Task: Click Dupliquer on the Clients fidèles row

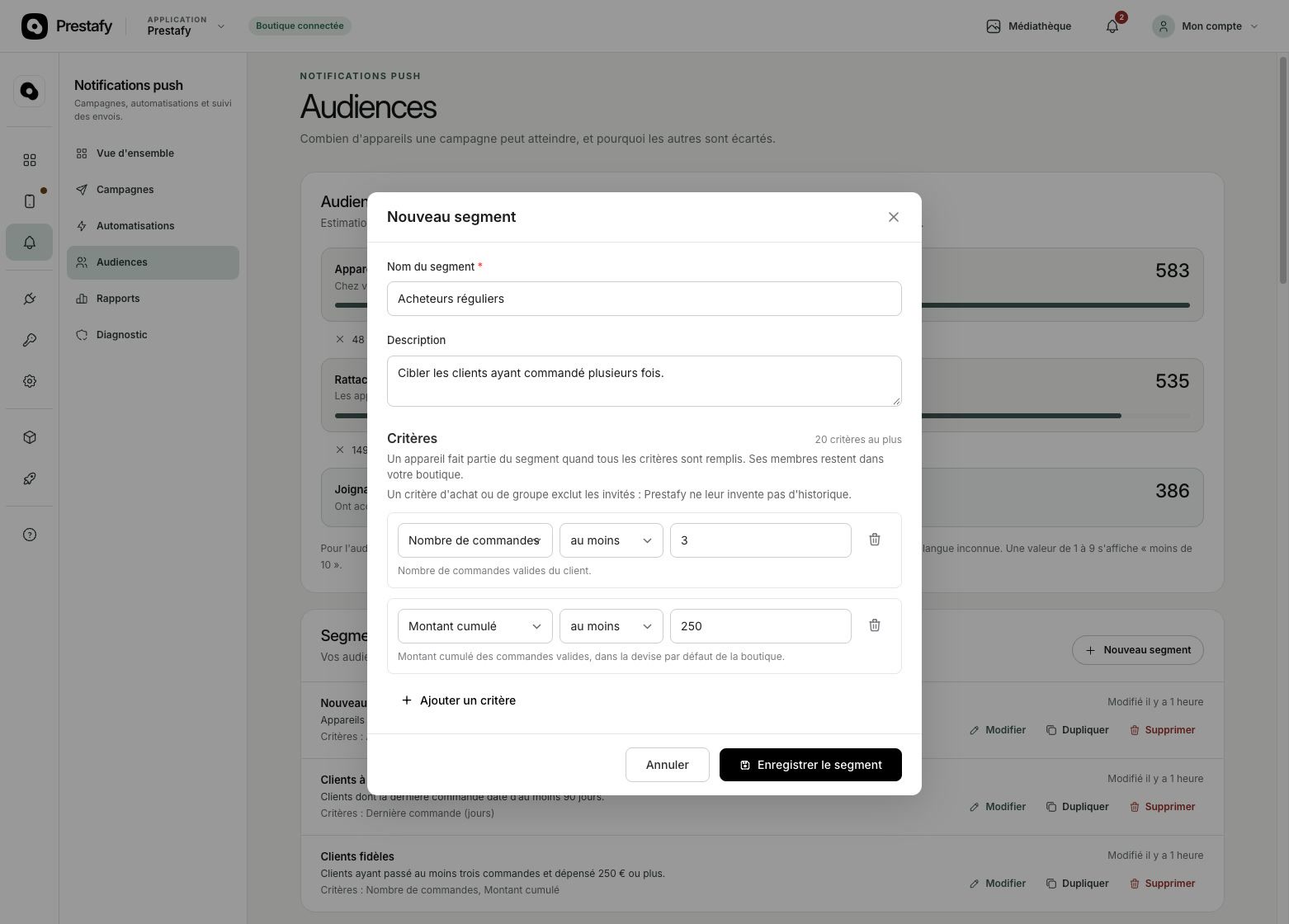Action: click(1078, 884)
